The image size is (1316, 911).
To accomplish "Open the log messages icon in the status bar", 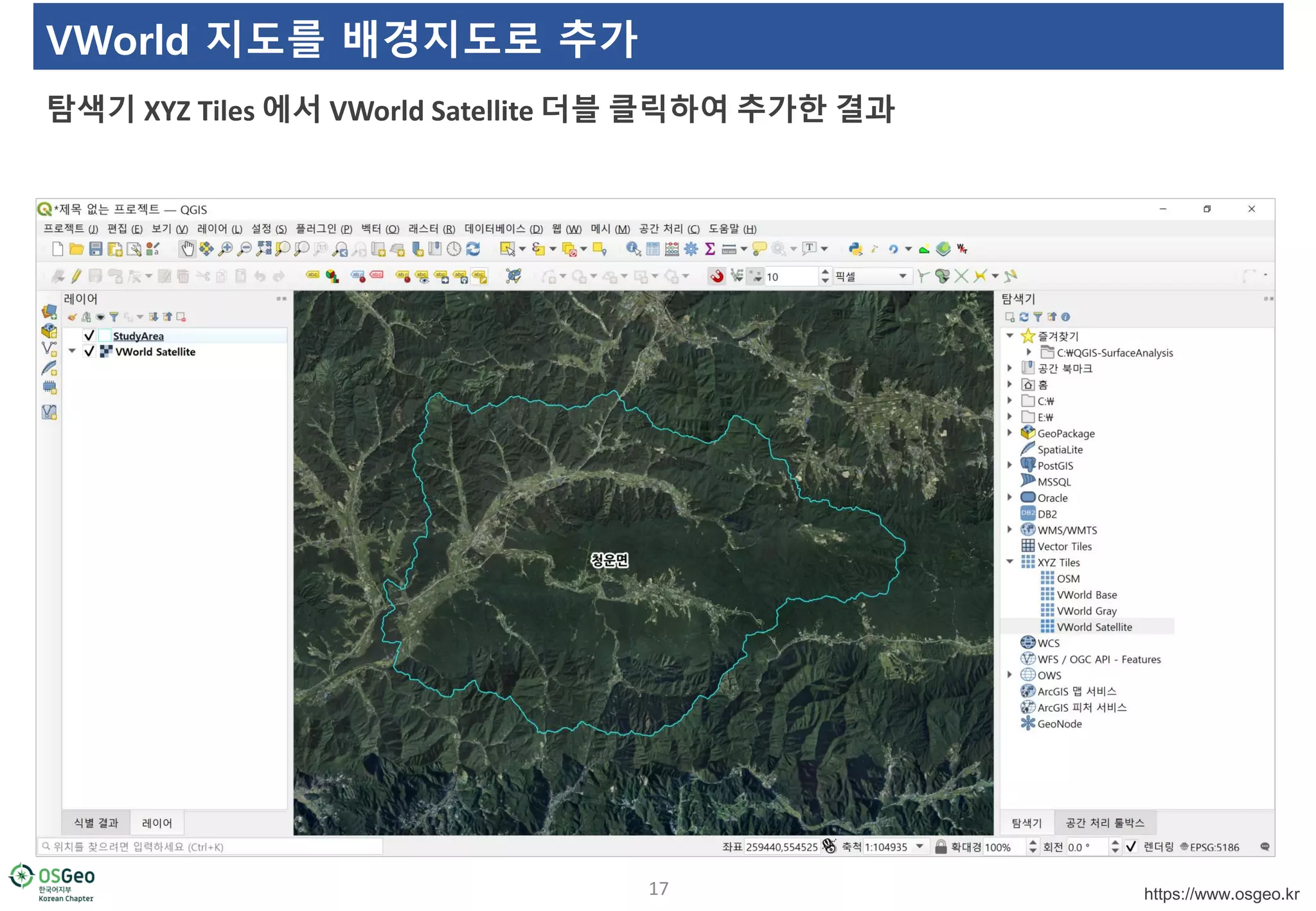I will point(1265,847).
